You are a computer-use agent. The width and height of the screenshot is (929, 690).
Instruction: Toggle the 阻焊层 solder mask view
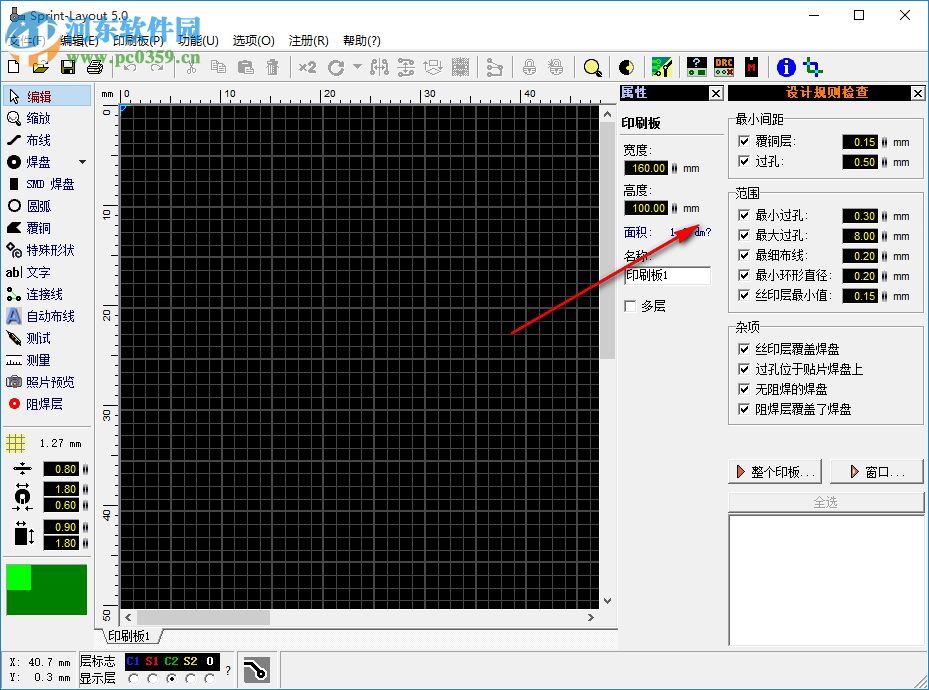tap(40, 403)
